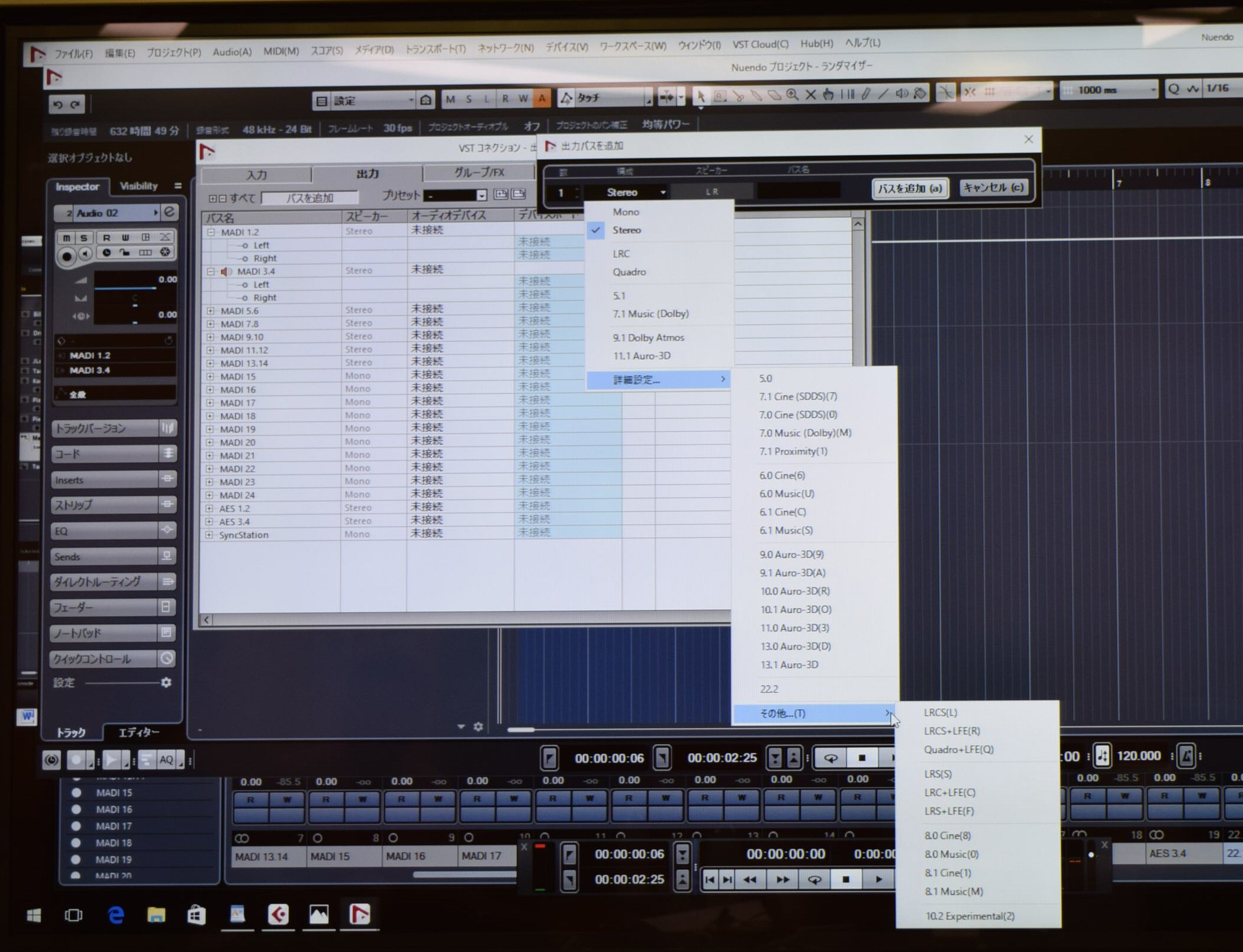Enable Record on Audio 02 track
The image size is (1243, 952).
pos(67,256)
